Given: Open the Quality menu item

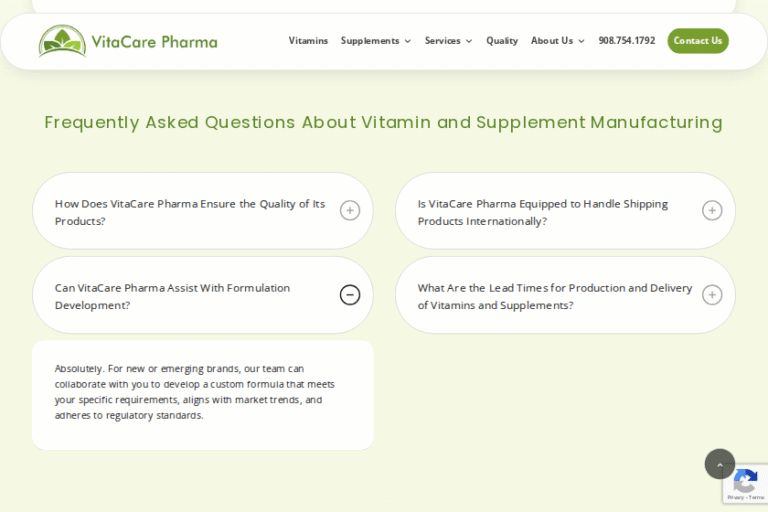Looking at the screenshot, I should (x=502, y=41).
